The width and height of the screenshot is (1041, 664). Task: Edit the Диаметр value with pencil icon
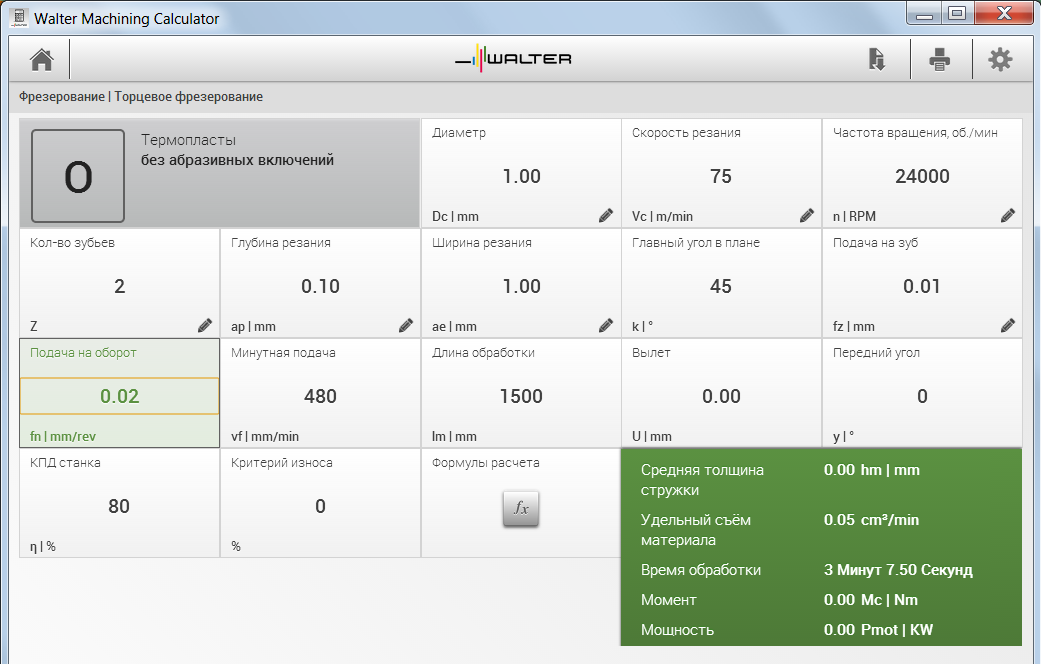pos(605,215)
